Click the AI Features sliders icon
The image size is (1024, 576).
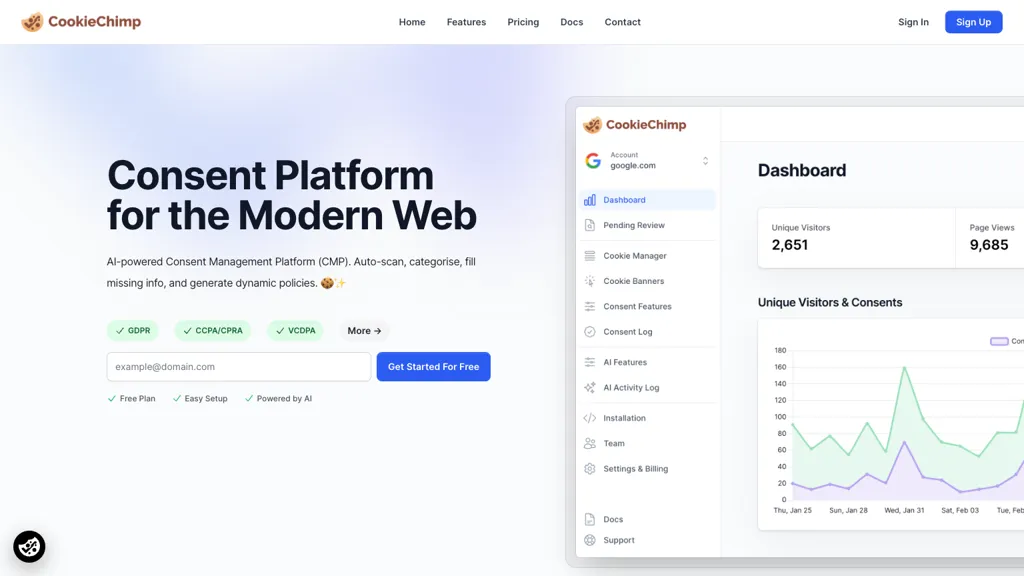pyautogui.click(x=590, y=362)
